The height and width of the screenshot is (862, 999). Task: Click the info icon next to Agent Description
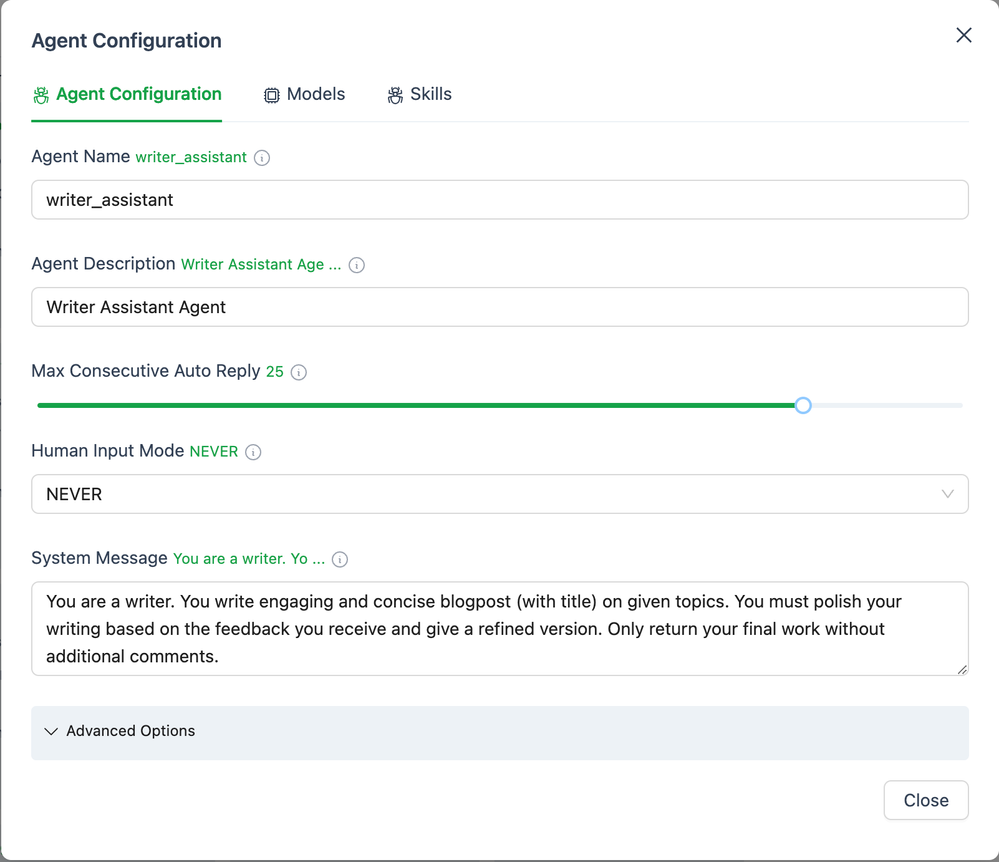[x=357, y=265]
